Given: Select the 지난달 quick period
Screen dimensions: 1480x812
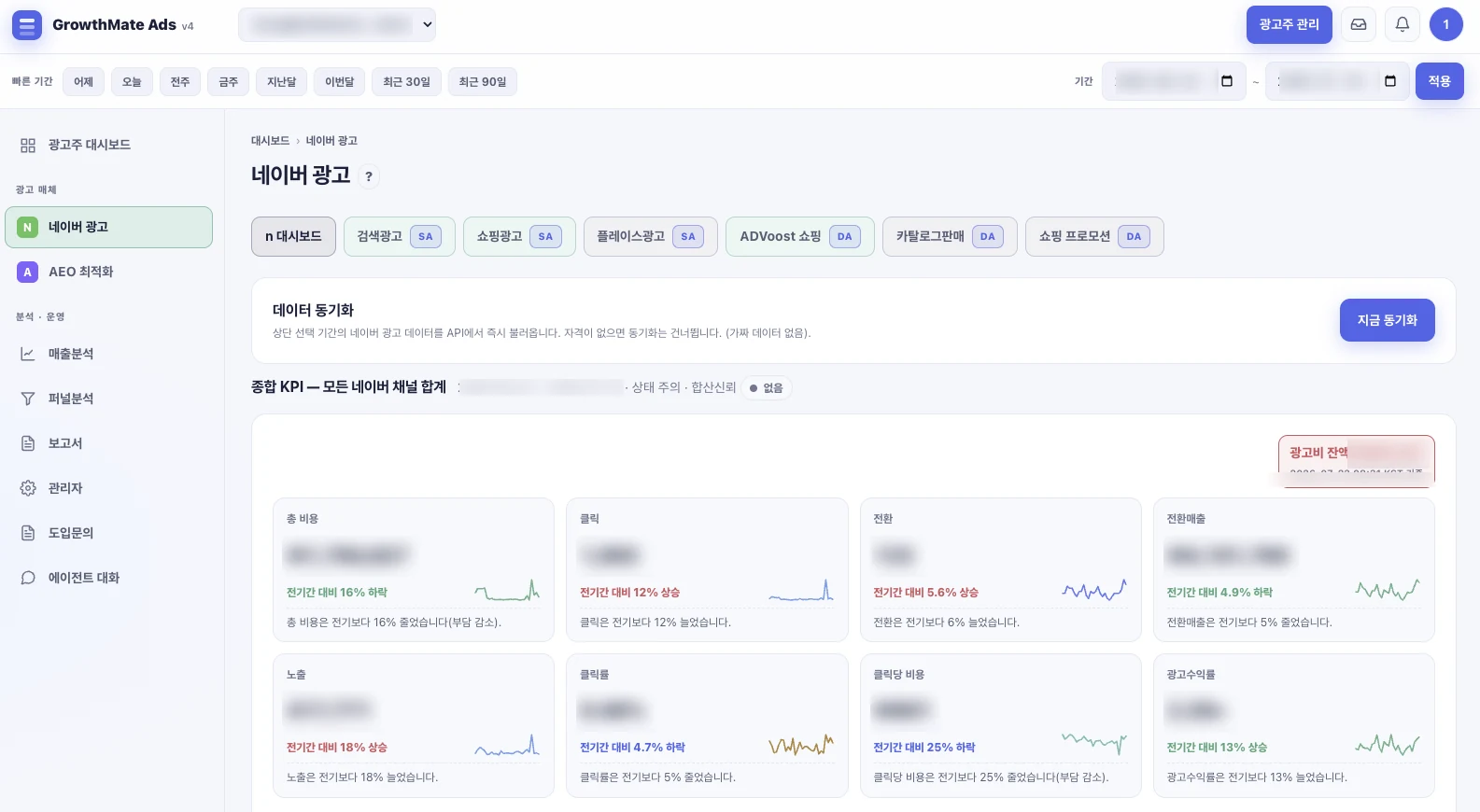Looking at the screenshot, I should (x=281, y=82).
